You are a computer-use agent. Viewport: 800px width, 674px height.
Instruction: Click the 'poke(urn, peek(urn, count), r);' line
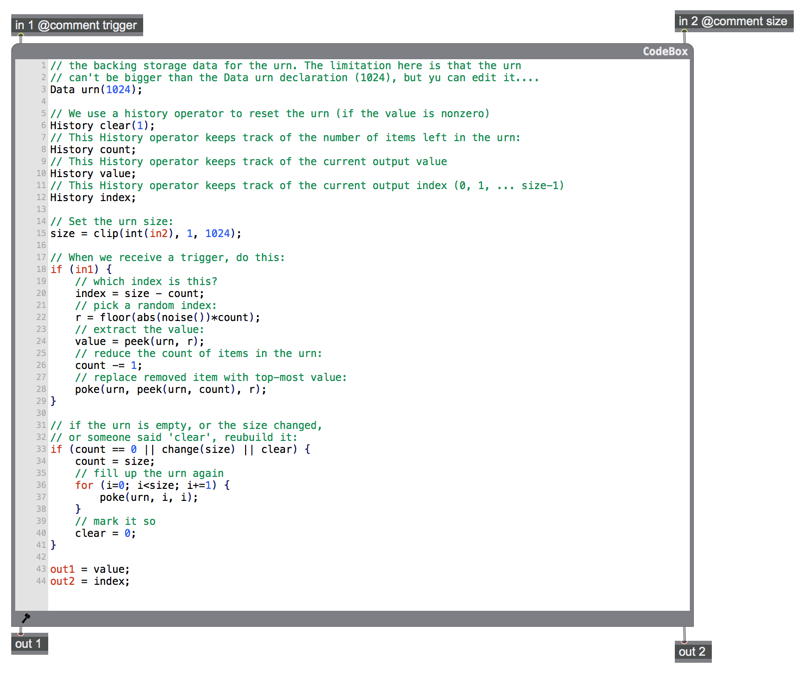(x=170, y=389)
